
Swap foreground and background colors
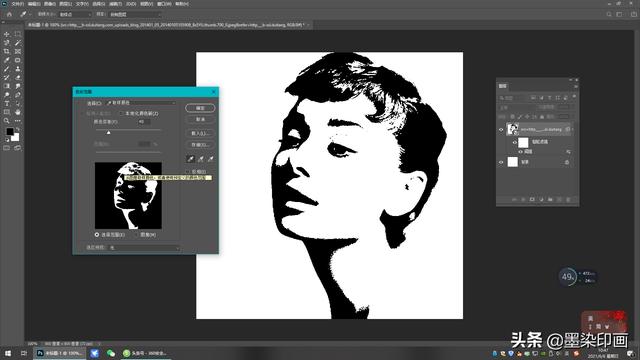[x=18, y=129]
